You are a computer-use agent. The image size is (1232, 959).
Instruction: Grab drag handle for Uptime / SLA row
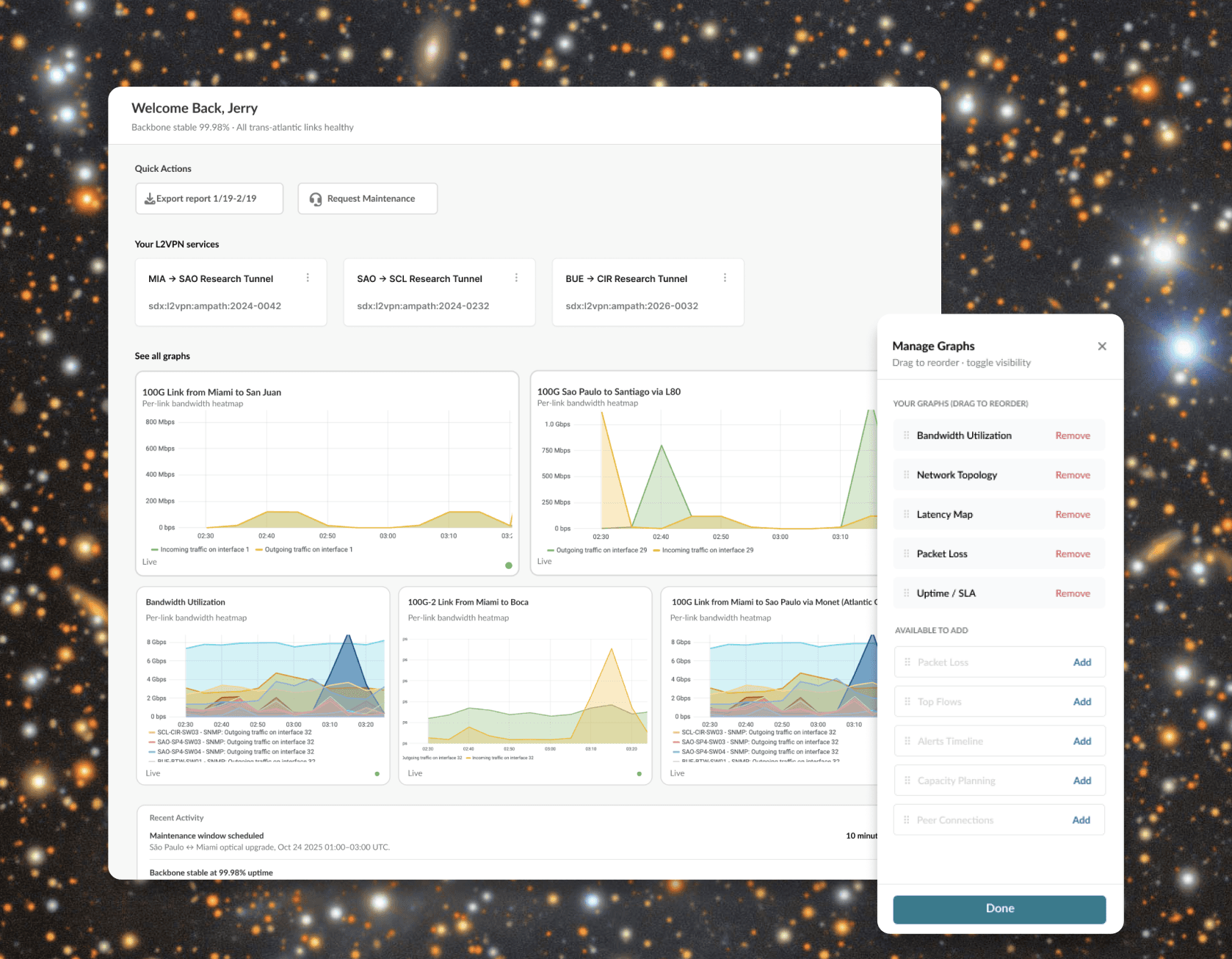point(907,593)
